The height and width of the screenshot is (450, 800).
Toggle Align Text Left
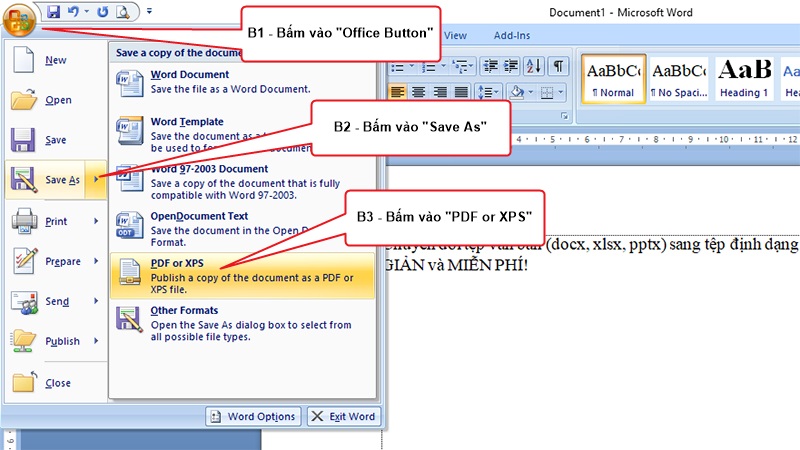(x=397, y=92)
